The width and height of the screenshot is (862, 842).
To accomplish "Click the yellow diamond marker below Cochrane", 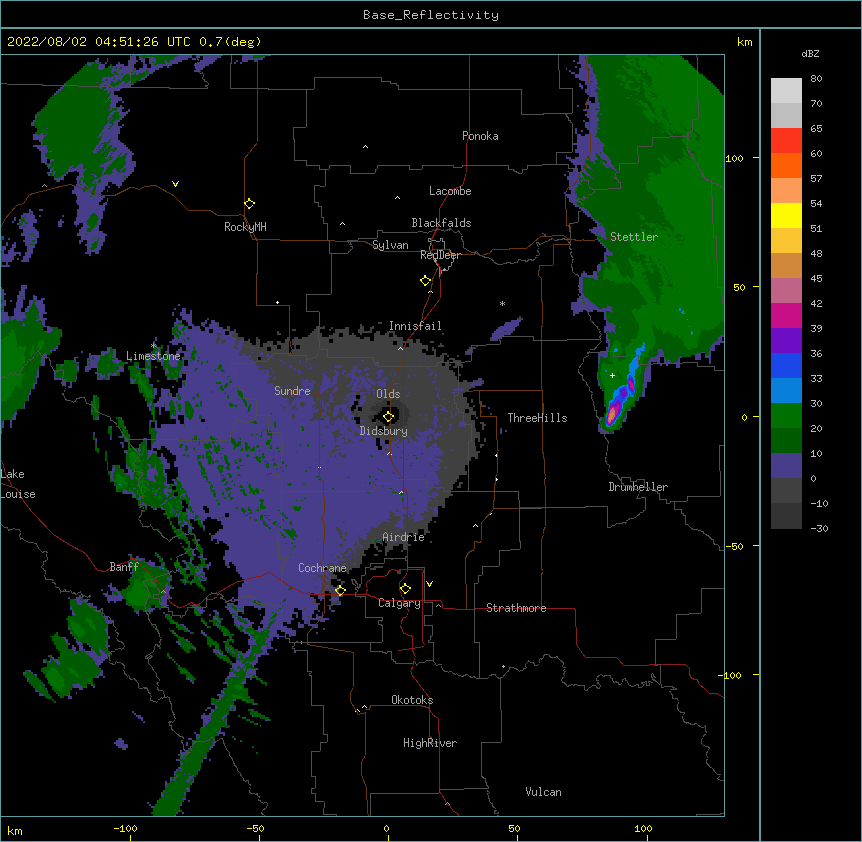I will 340,590.
